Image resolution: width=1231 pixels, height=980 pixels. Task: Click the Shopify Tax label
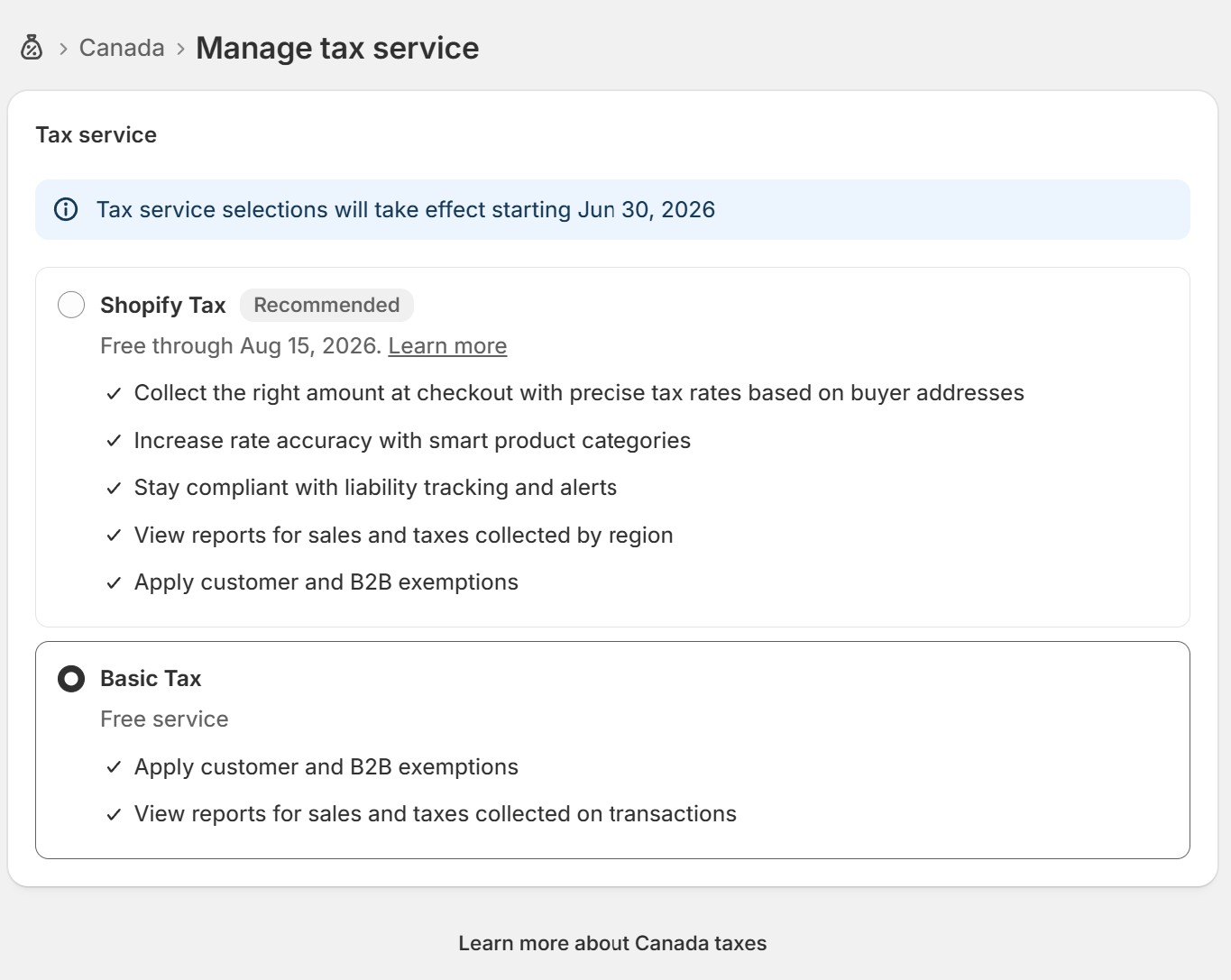tap(162, 305)
